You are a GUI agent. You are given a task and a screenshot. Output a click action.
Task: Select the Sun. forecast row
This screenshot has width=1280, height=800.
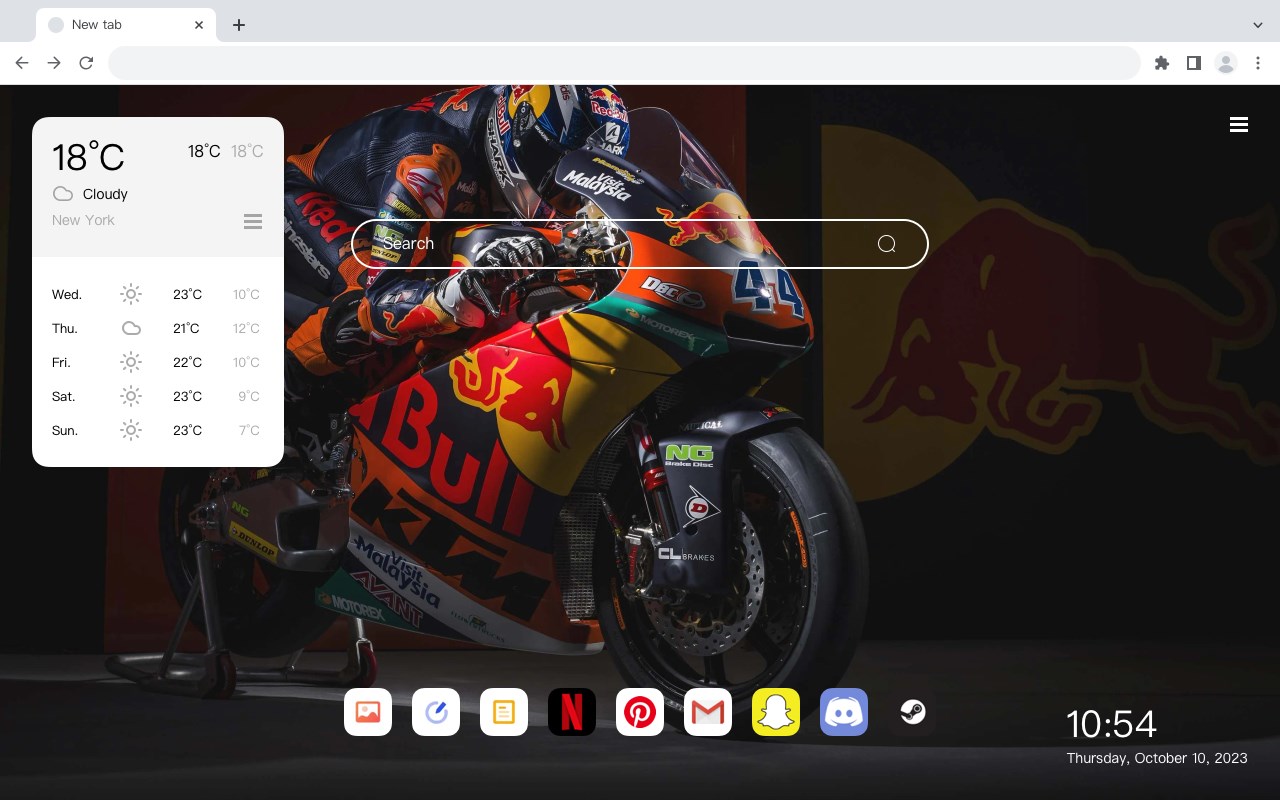click(157, 430)
